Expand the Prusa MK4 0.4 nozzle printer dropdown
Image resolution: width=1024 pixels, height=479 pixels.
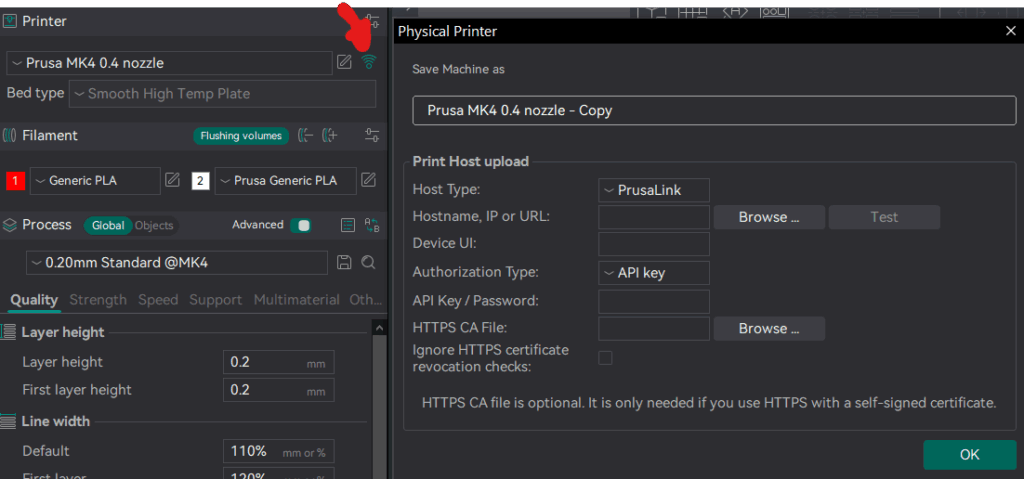[x=169, y=63]
